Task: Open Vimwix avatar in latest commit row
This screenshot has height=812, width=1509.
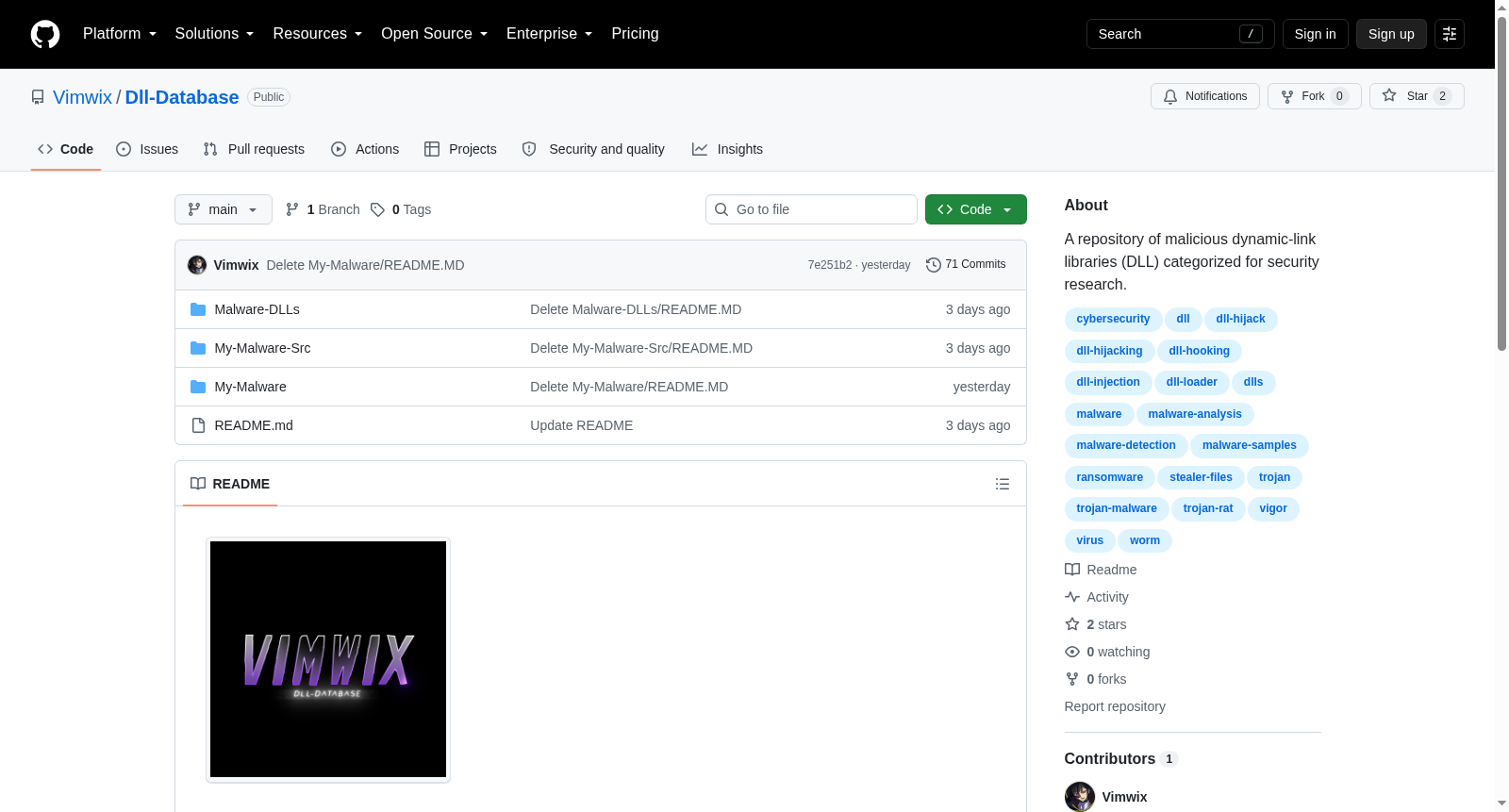Action: tap(197, 265)
